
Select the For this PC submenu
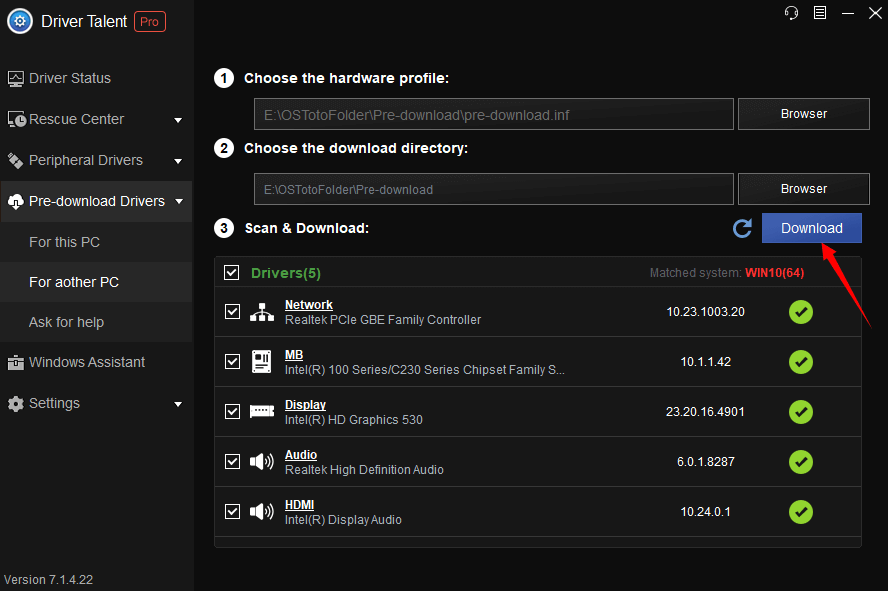click(96, 242)
